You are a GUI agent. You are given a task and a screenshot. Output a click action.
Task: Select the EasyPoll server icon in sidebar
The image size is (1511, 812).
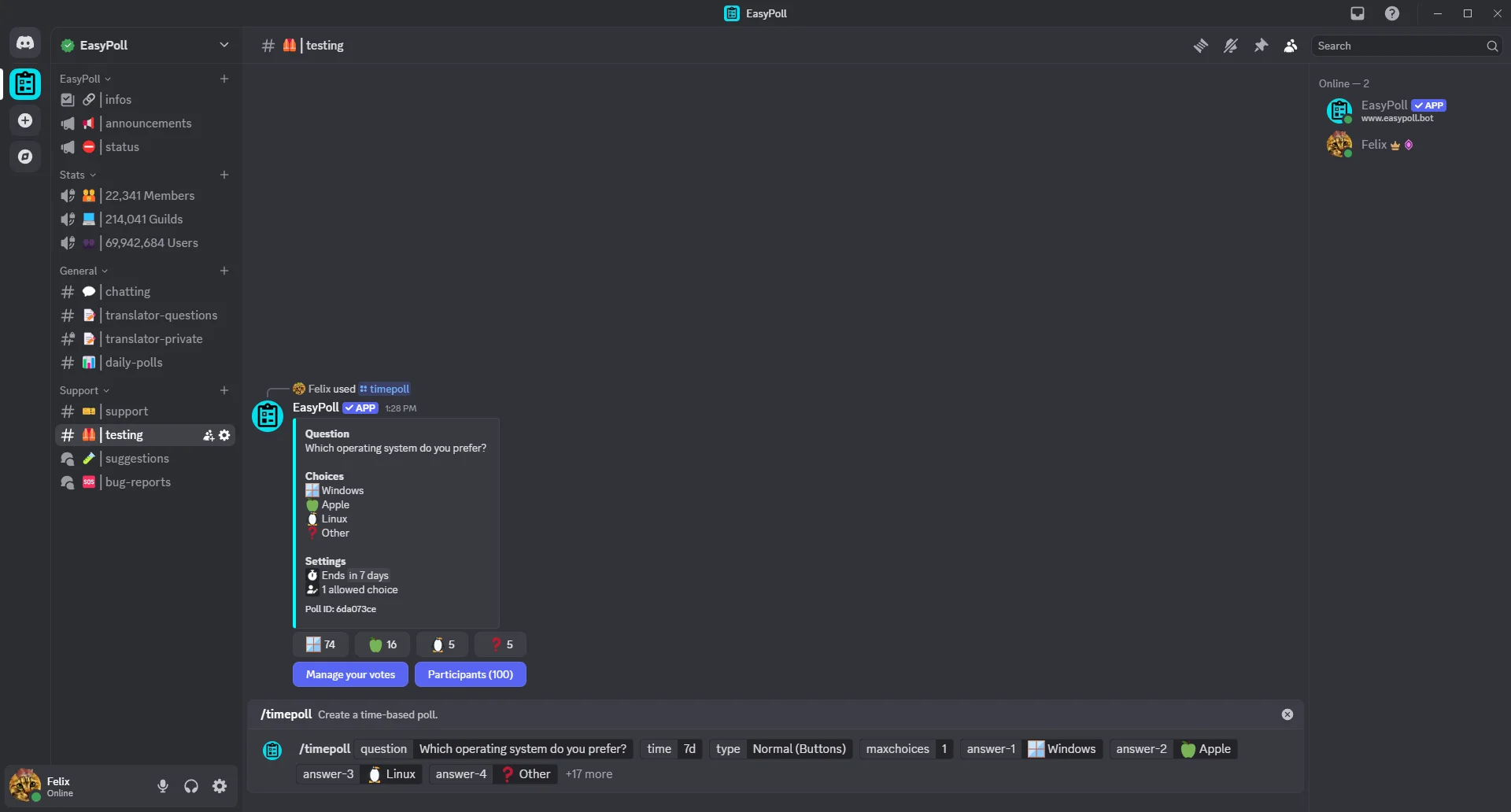pyautogui.click(x=26, y=83)
